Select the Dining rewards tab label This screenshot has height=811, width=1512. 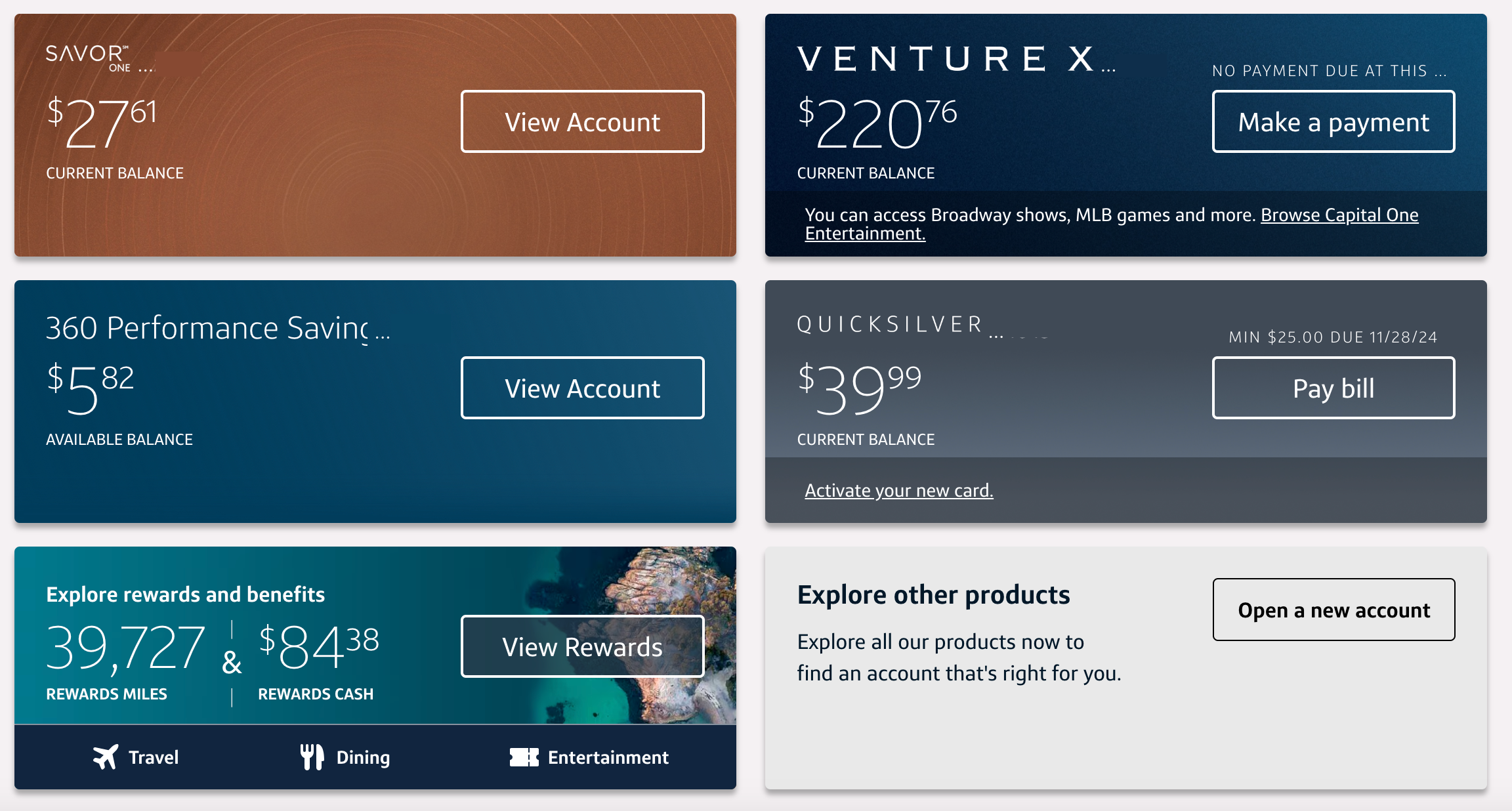pos(363,757)
